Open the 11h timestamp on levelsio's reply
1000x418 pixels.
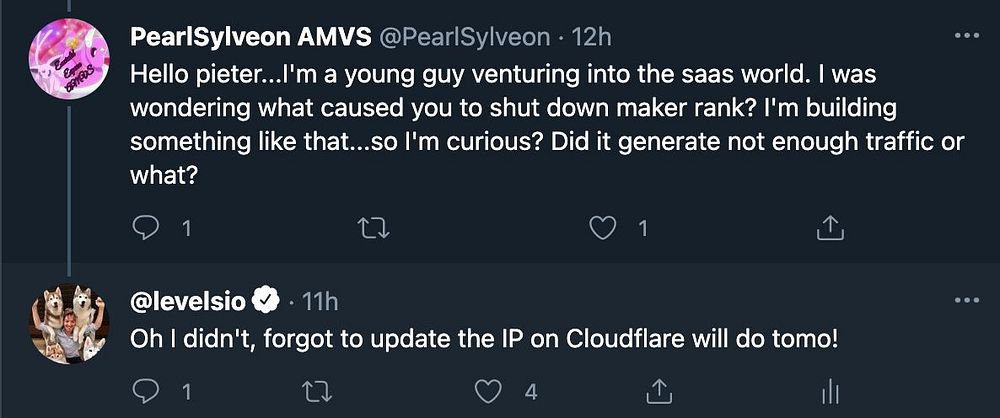tap(321, 299)
